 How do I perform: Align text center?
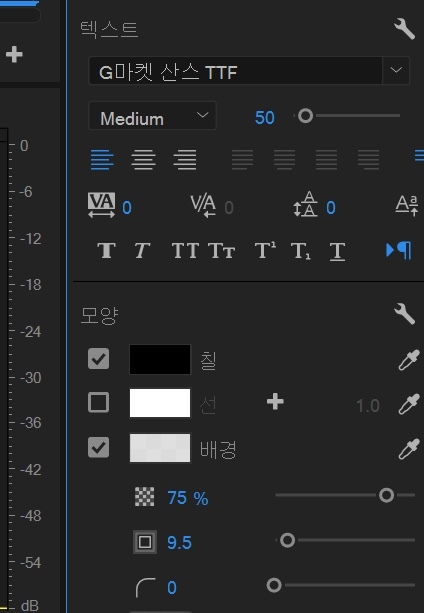143,160
